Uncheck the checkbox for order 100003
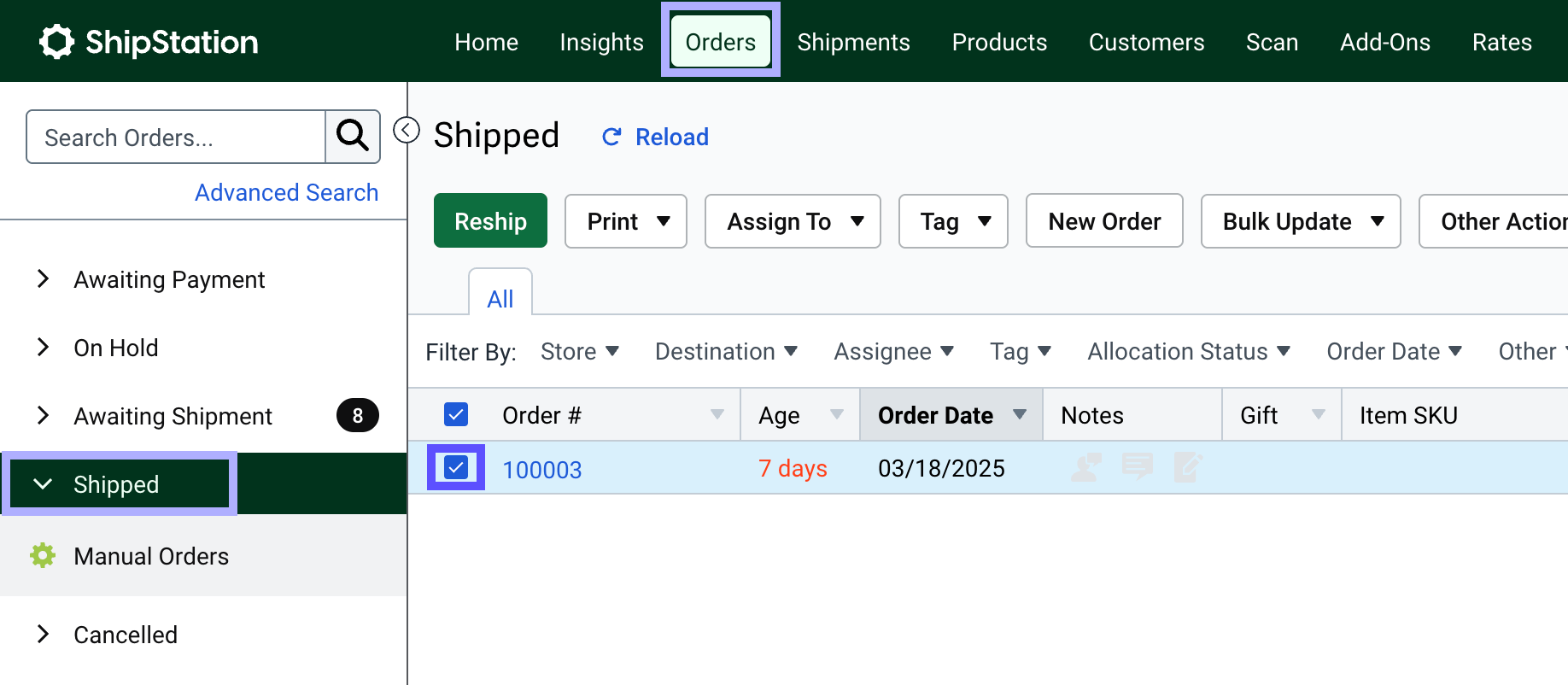 [456, 467]
